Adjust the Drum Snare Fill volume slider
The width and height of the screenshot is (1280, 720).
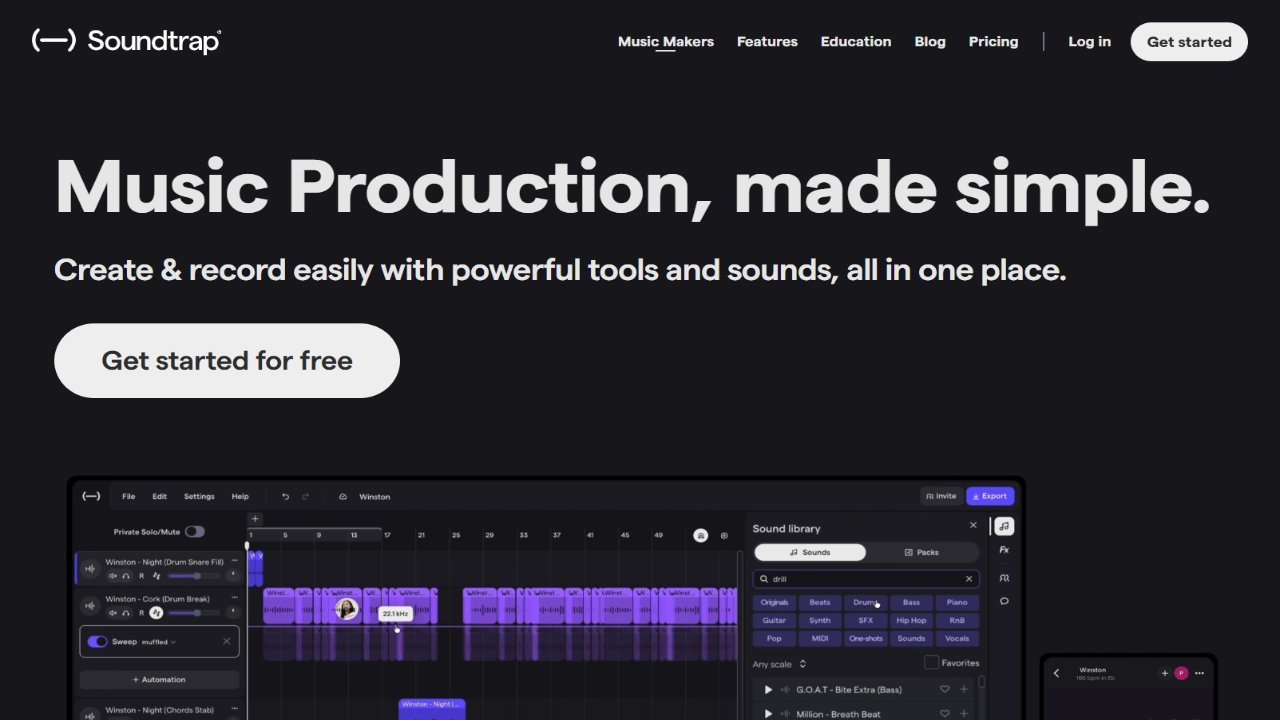pyautogui.click(x=194, y=576)
